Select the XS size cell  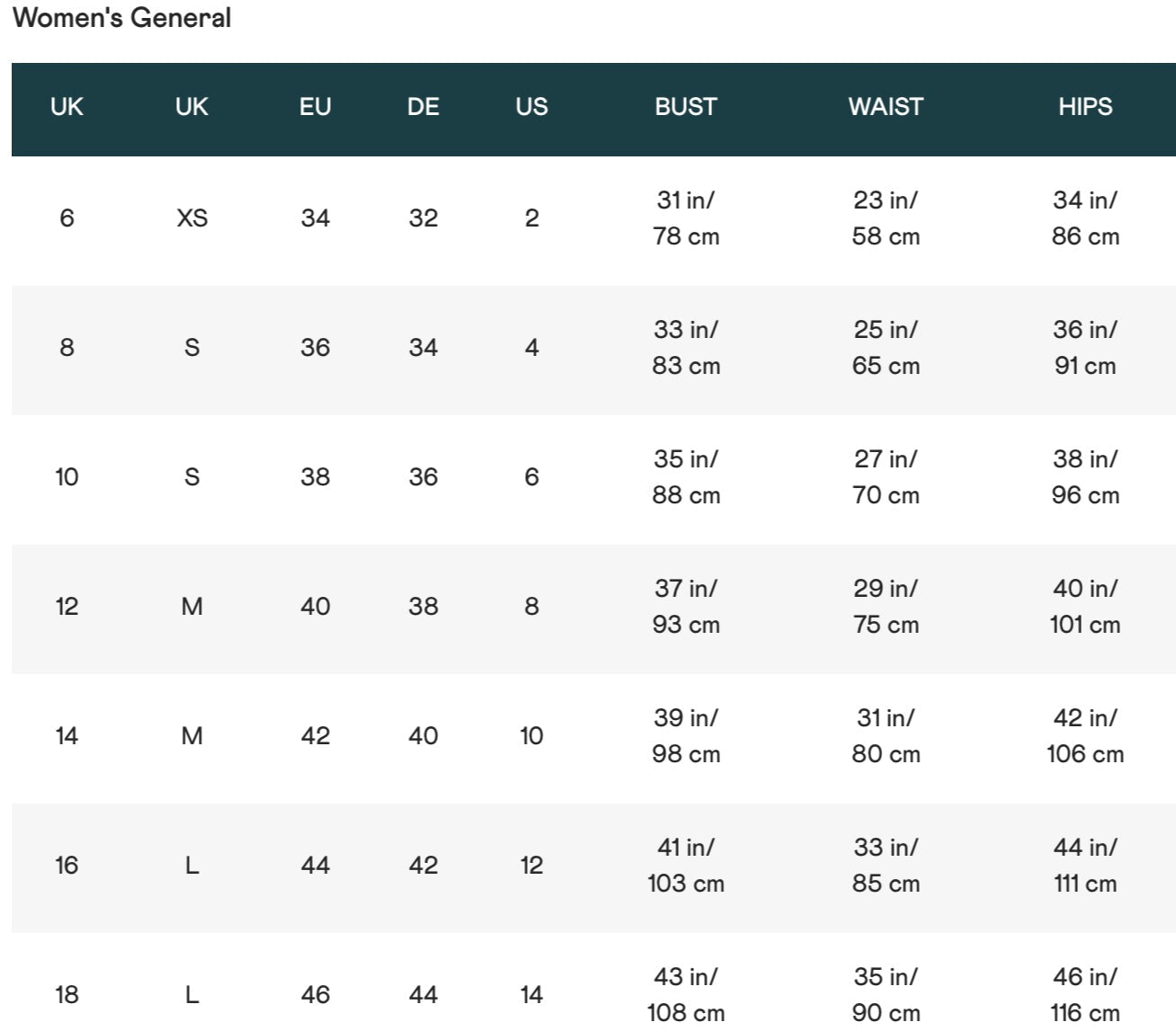[x=192, y=218]
